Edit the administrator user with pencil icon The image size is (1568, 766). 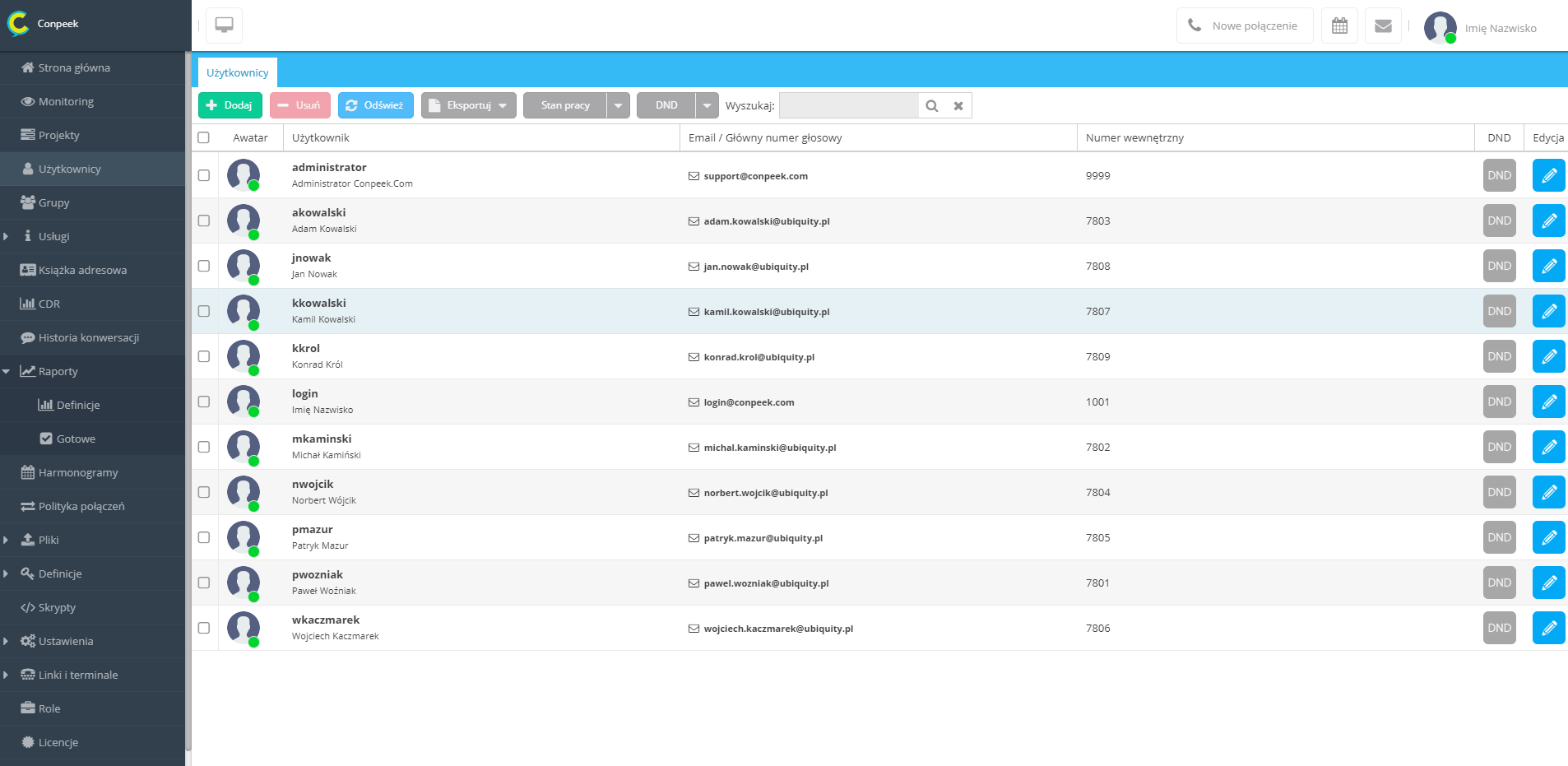click(1548, 175)
